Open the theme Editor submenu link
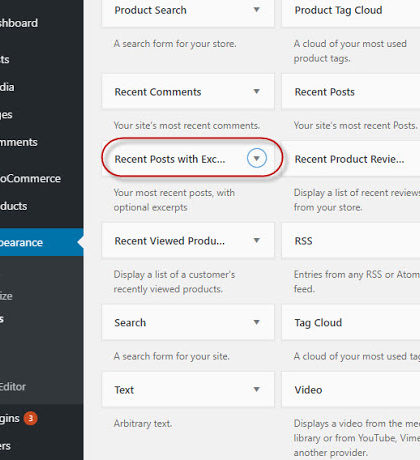 pyautogui.click(x=13, y=387)
